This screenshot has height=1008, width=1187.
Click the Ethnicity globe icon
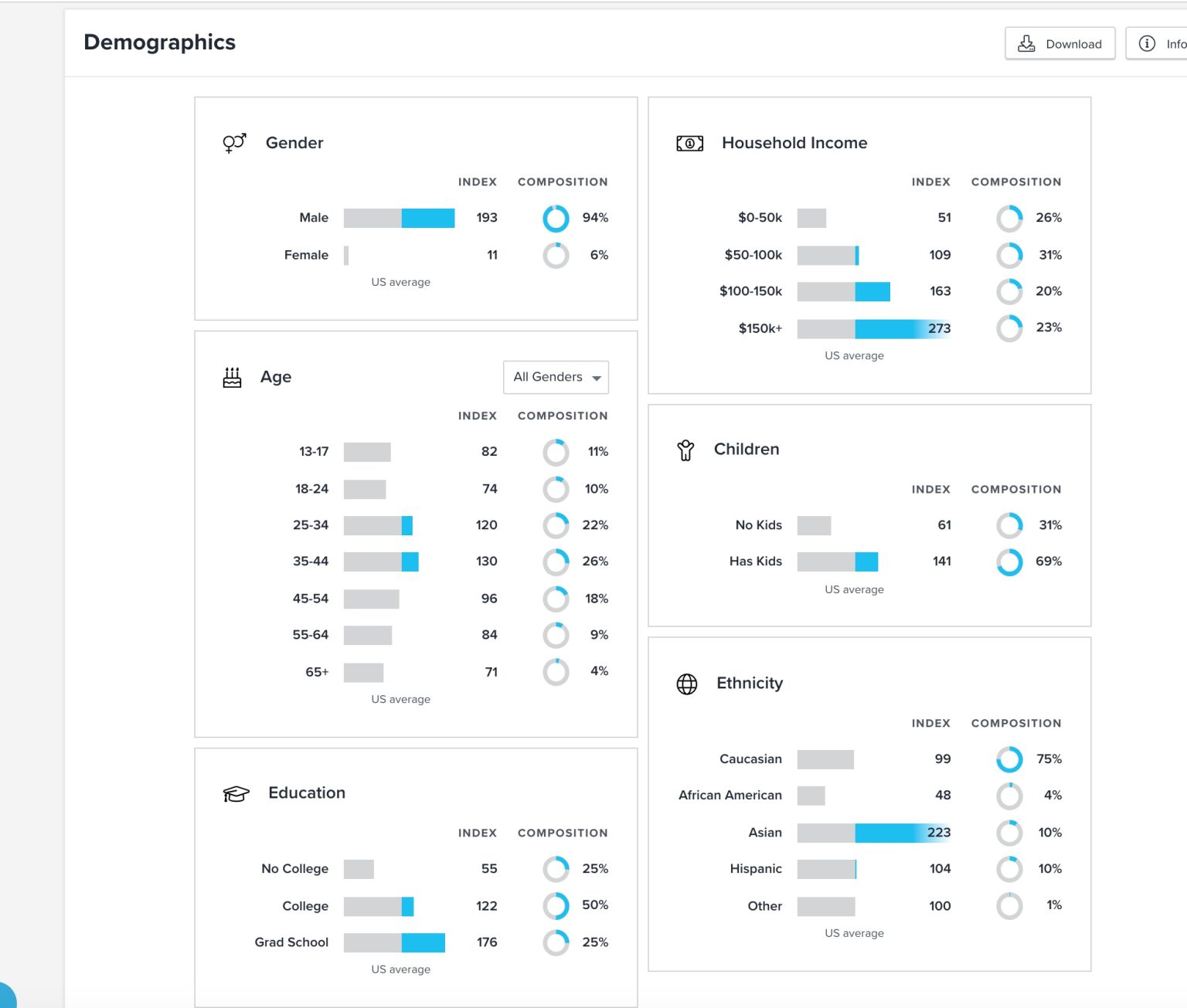(x=686, y=684)
